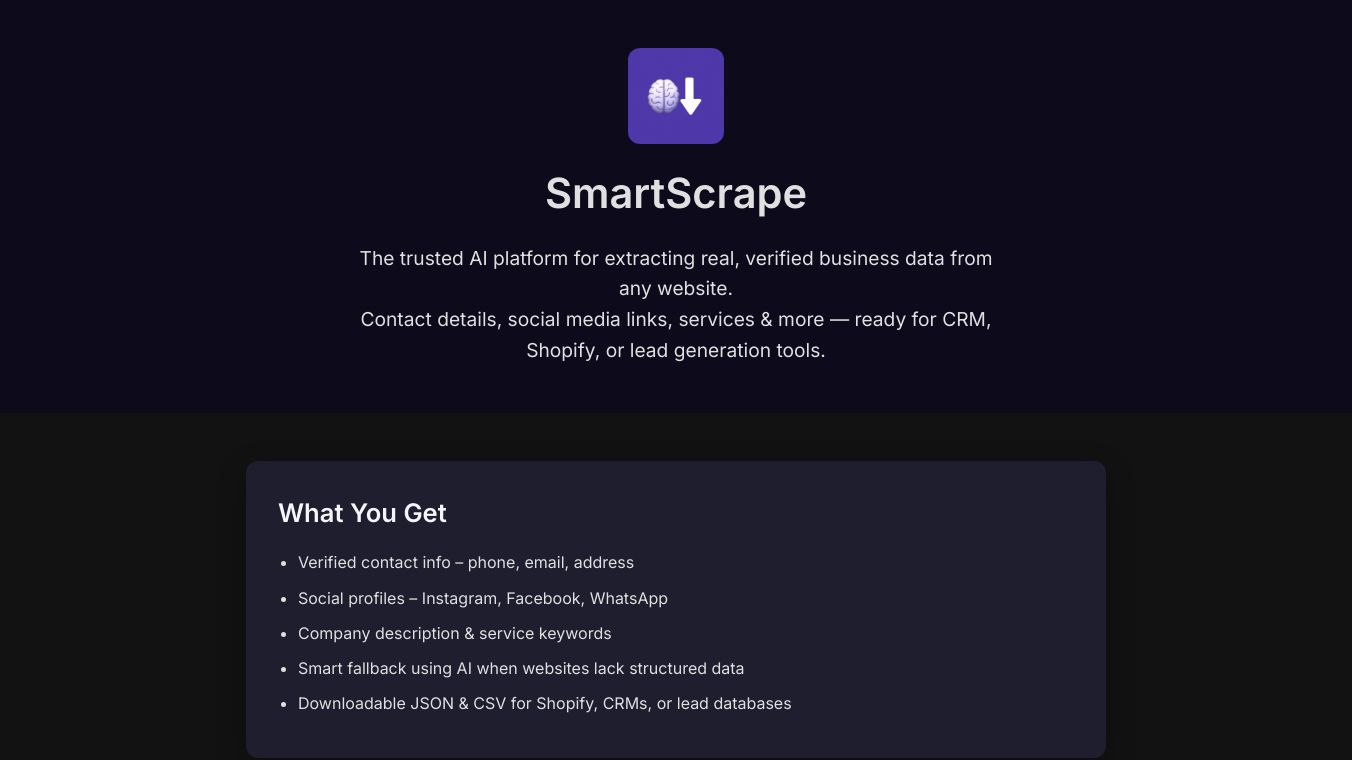Screen dimensions: 1352x760
Task: Click the "Shopify, or lead generation tools" line
Action: pos(676,351)
